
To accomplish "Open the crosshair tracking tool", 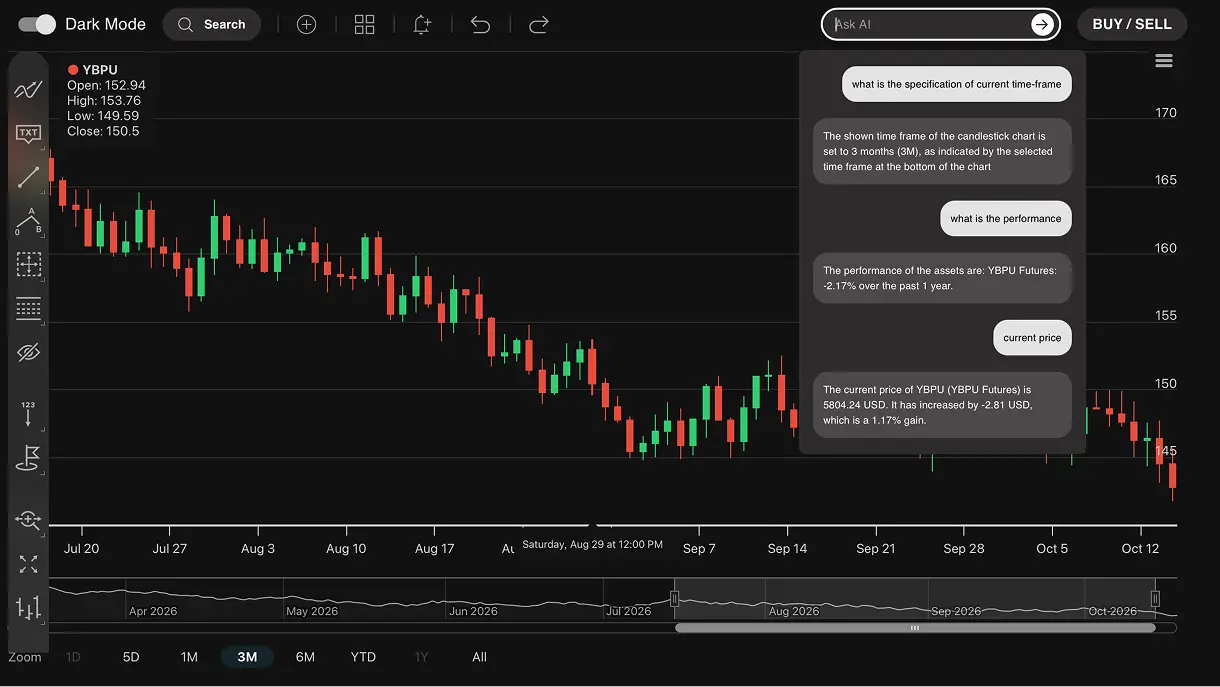I will coord(28,520).
